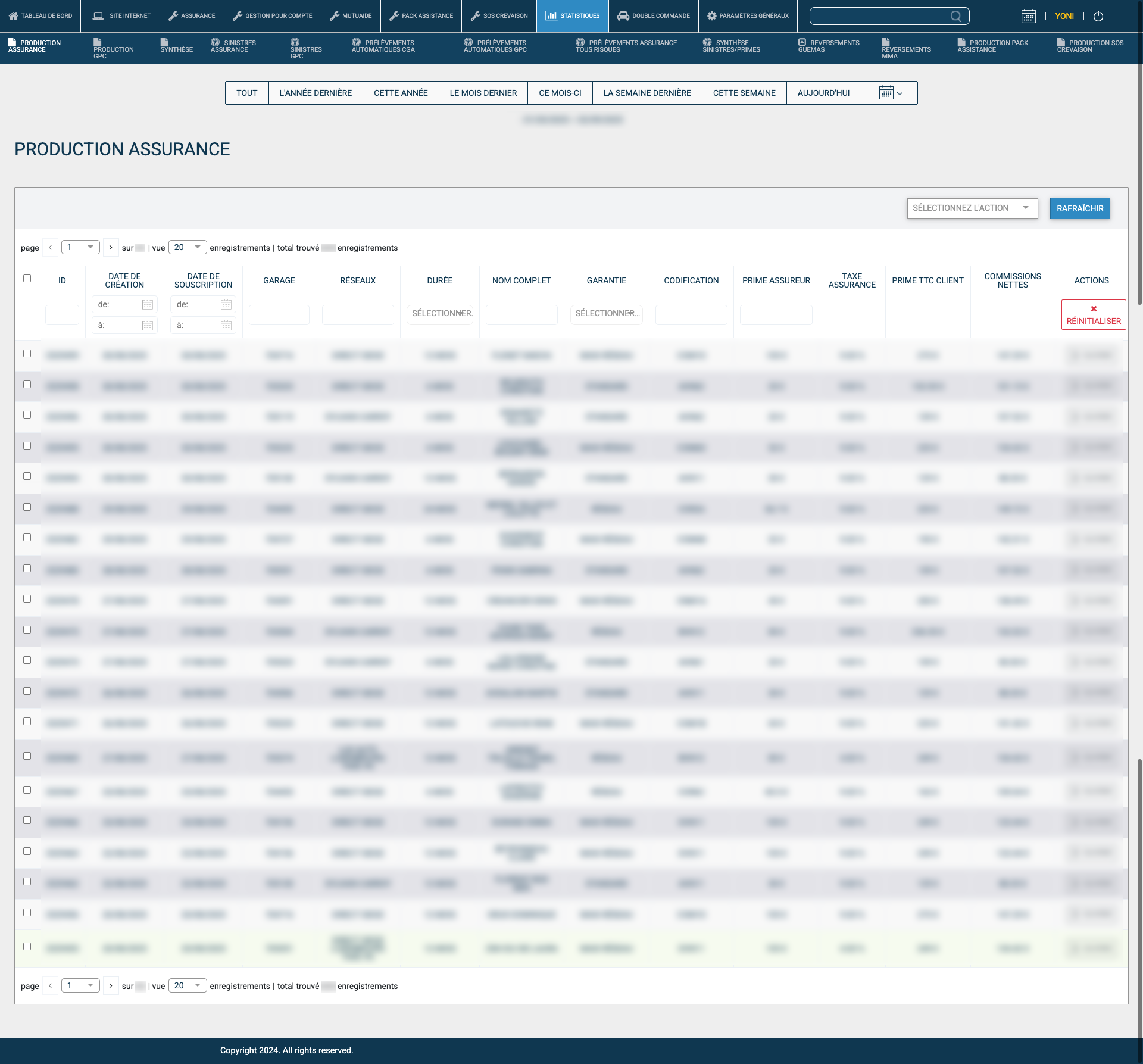The width and height of the screenshot is (1143, 1064).
Task: Click Tableau de bord home icon
Action: 13,16
